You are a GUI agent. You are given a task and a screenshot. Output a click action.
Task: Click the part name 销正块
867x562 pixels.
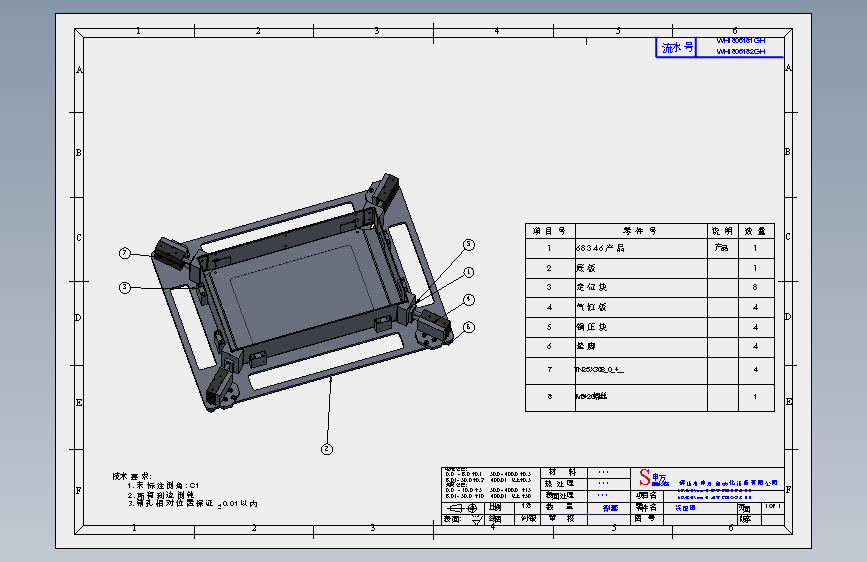(591, 327)
